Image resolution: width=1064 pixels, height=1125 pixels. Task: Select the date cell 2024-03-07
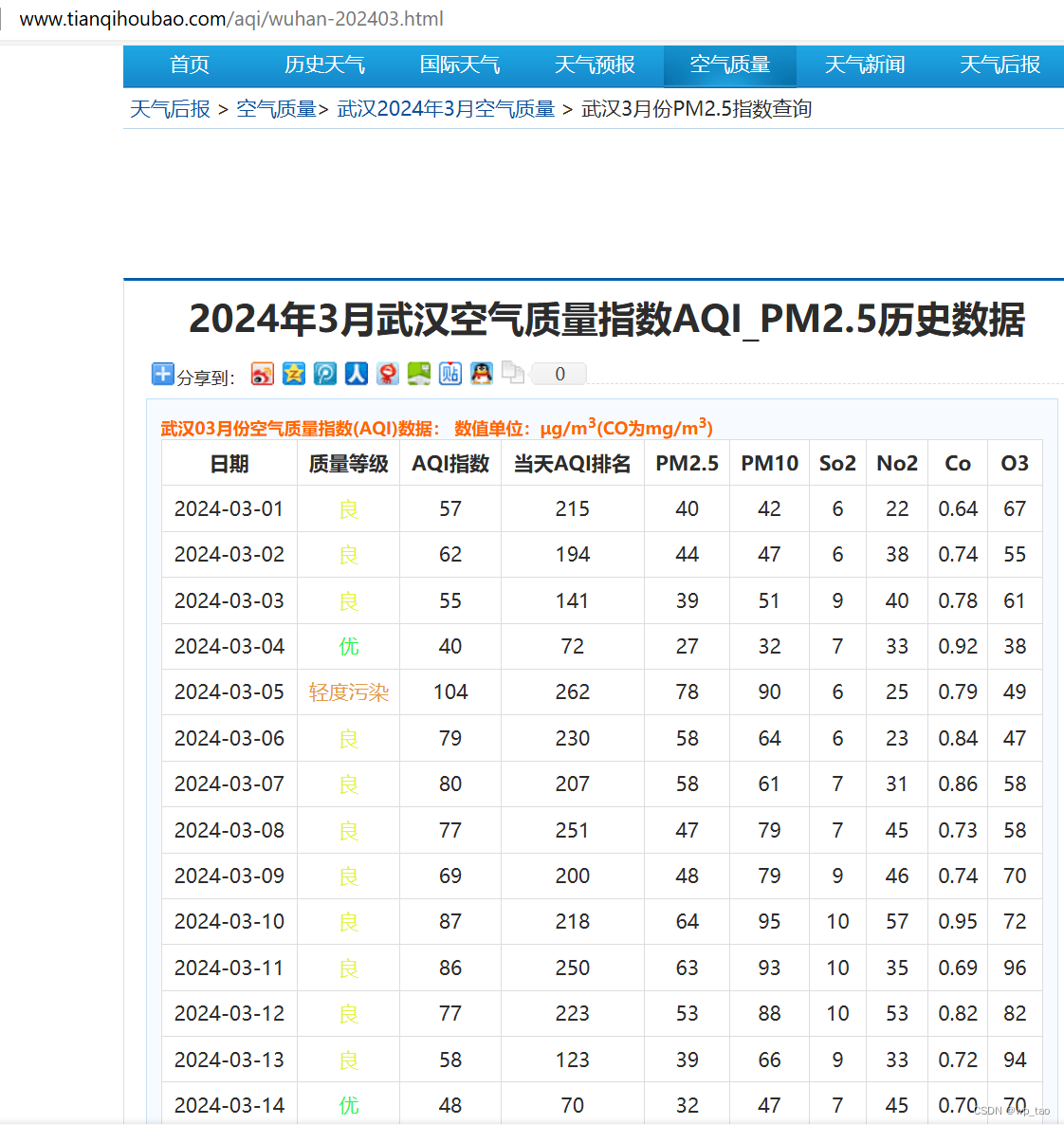pyautogui.click(x=229, y=784)
